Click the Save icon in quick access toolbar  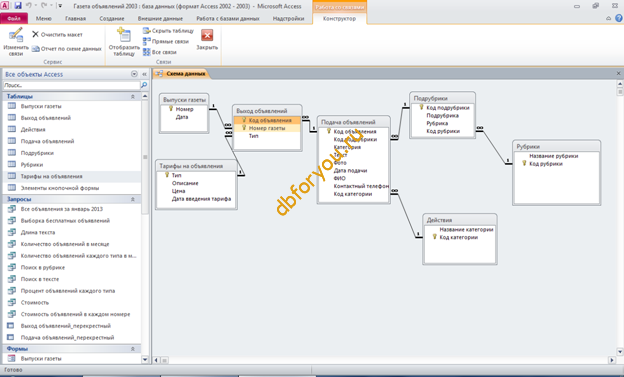(18, 6)
